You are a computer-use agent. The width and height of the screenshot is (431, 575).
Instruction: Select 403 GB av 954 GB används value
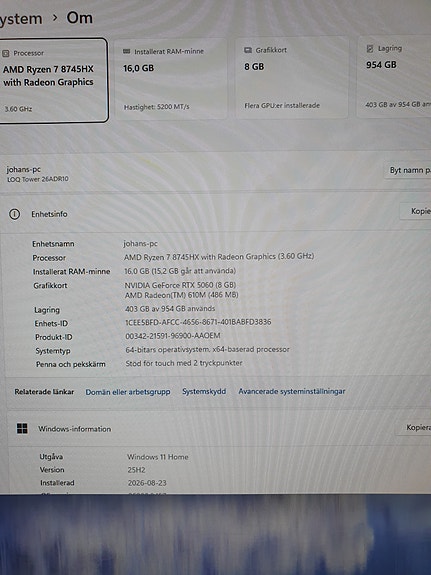[x=170, y=309]
